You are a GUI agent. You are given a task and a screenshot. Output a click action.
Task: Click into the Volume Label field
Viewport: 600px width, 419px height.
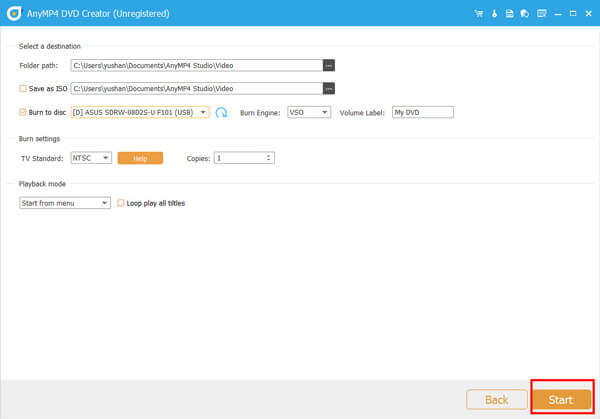(423, 112)
